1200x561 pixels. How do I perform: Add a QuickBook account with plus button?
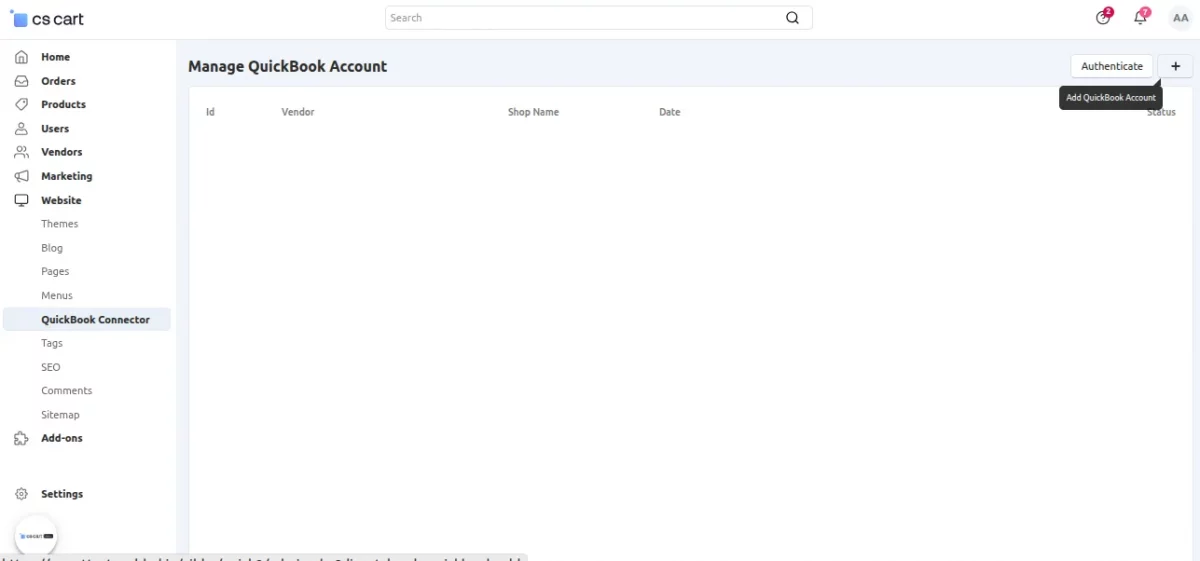[1175, 66]
